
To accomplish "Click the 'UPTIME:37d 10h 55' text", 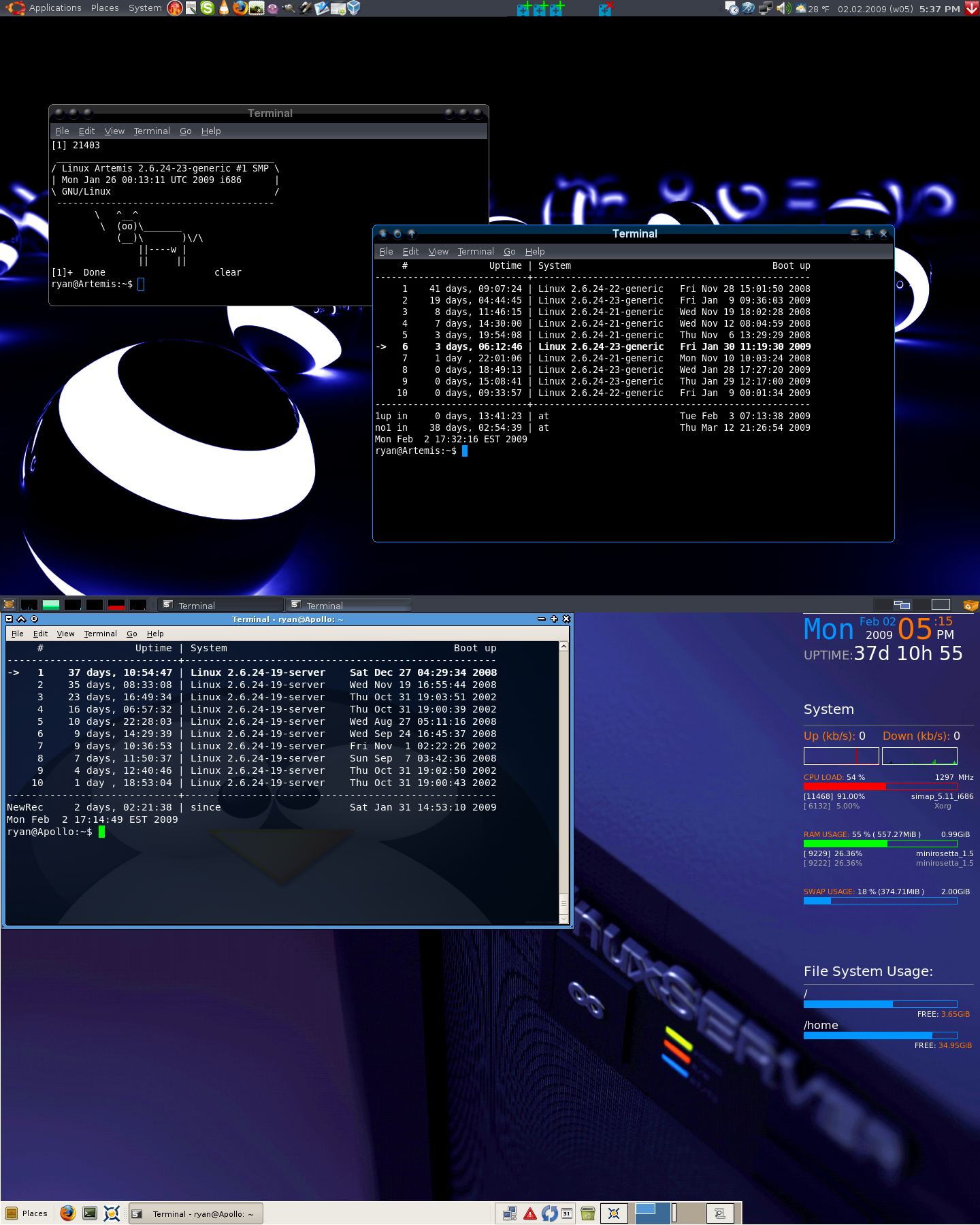I will [883, 654].
